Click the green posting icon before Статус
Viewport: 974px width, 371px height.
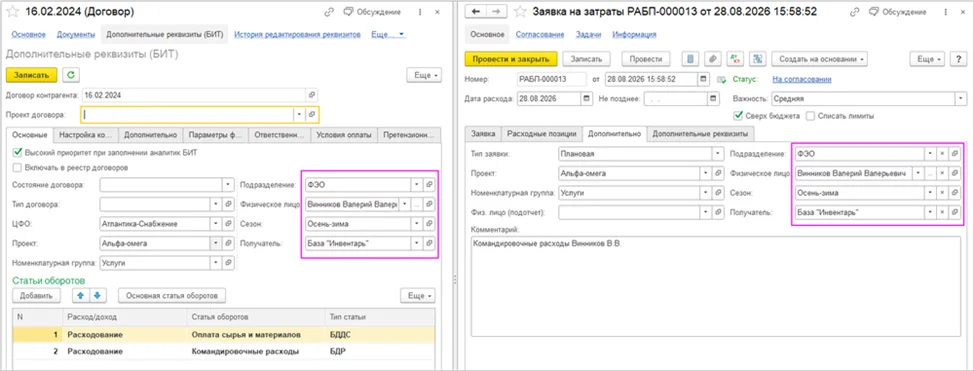(721, 80)
